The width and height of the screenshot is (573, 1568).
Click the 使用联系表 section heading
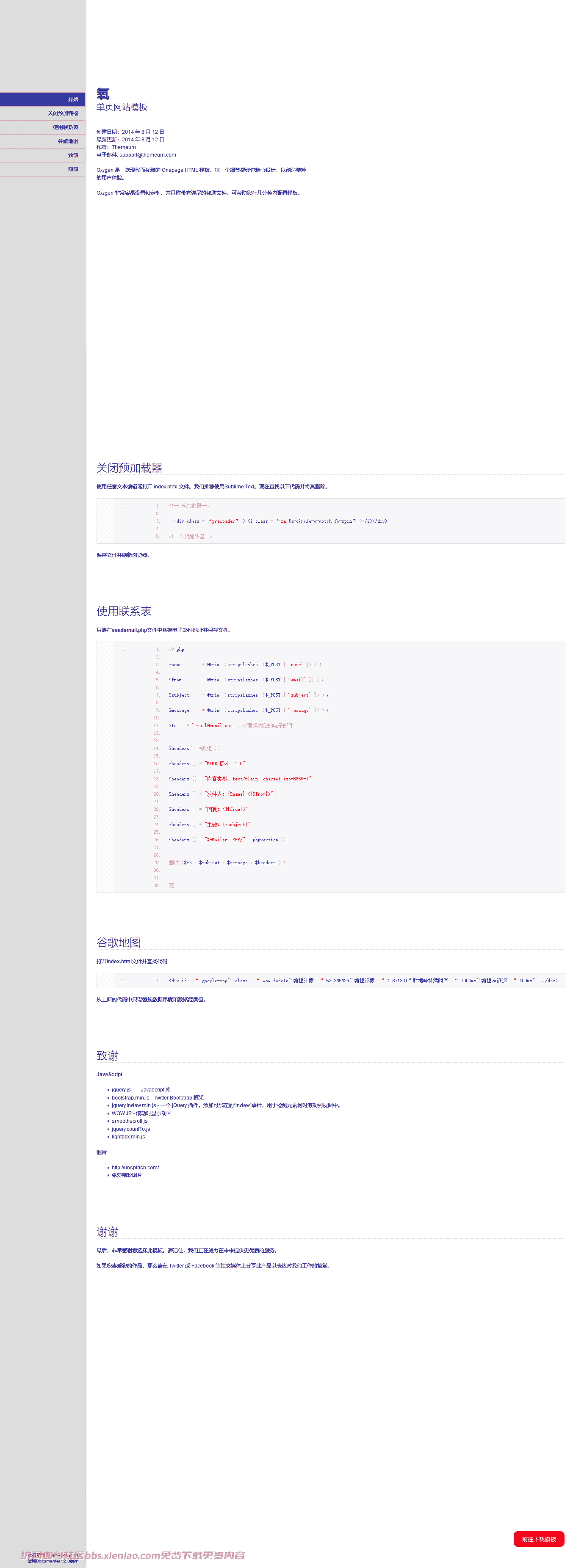click(124, 611)
